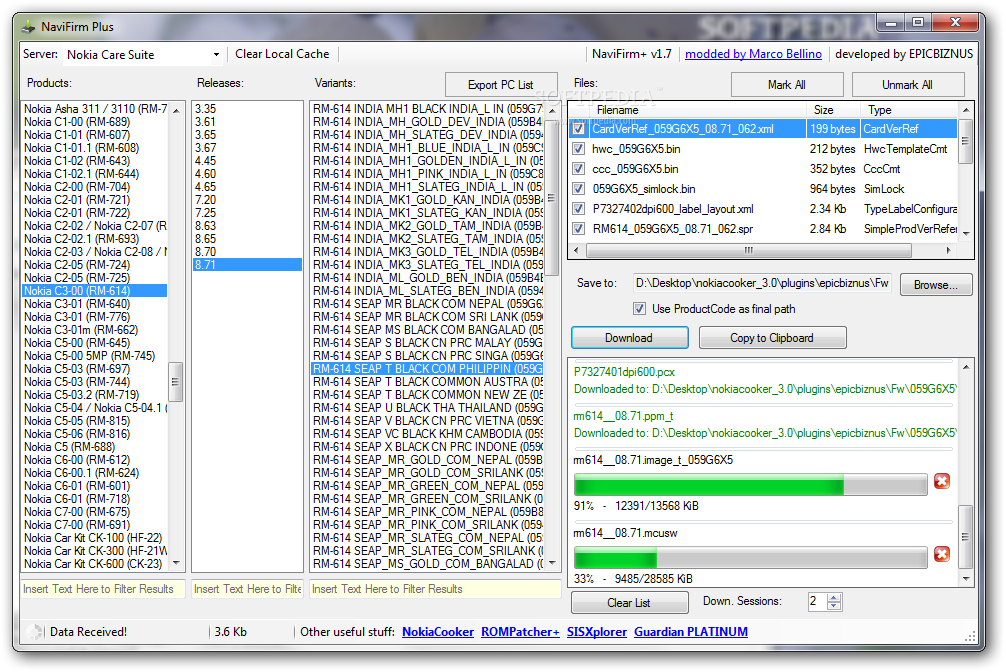
Task: Select RM-614 SEAP U BLACK THA THAILAND variant
Action: click(427, 408)
